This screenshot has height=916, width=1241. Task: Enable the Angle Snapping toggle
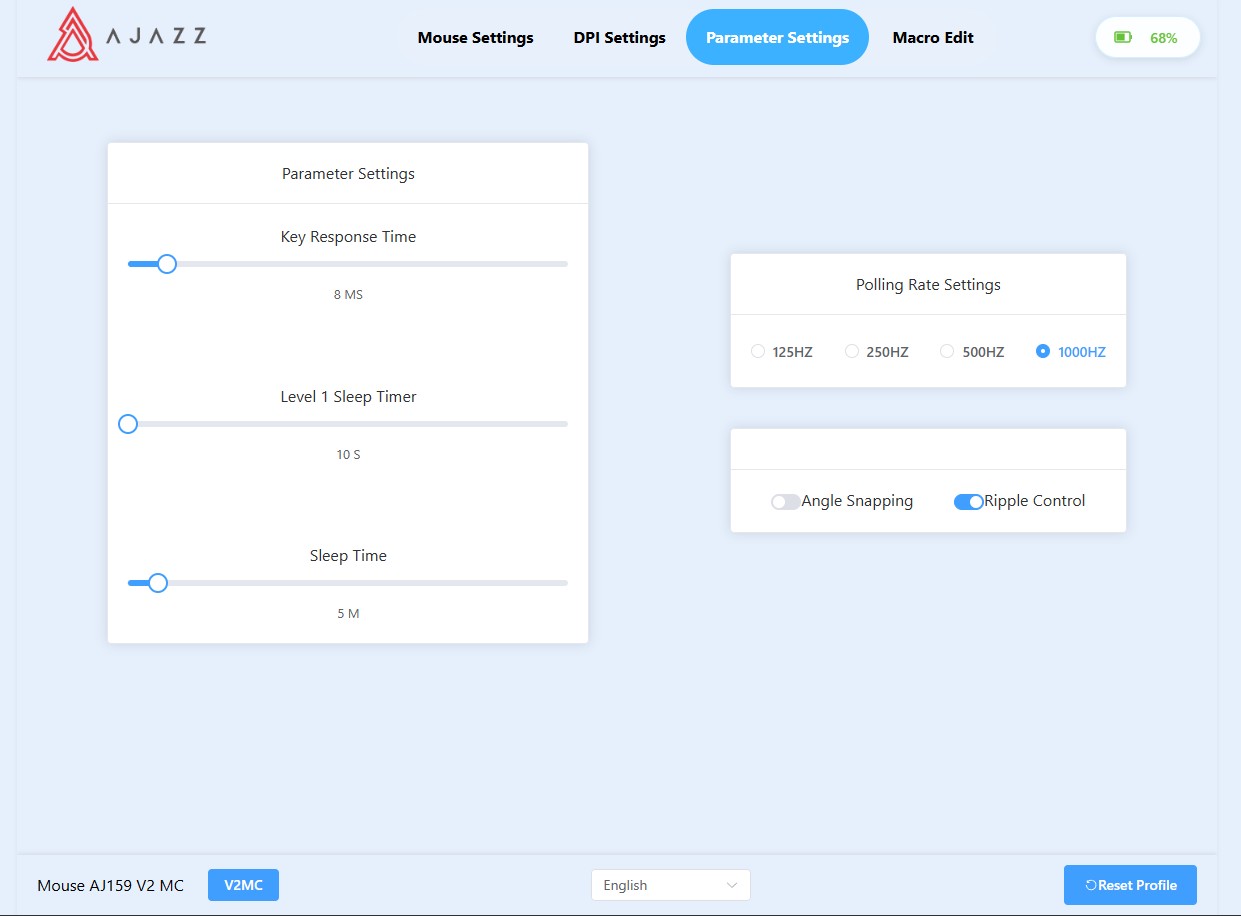coord(785,502)
